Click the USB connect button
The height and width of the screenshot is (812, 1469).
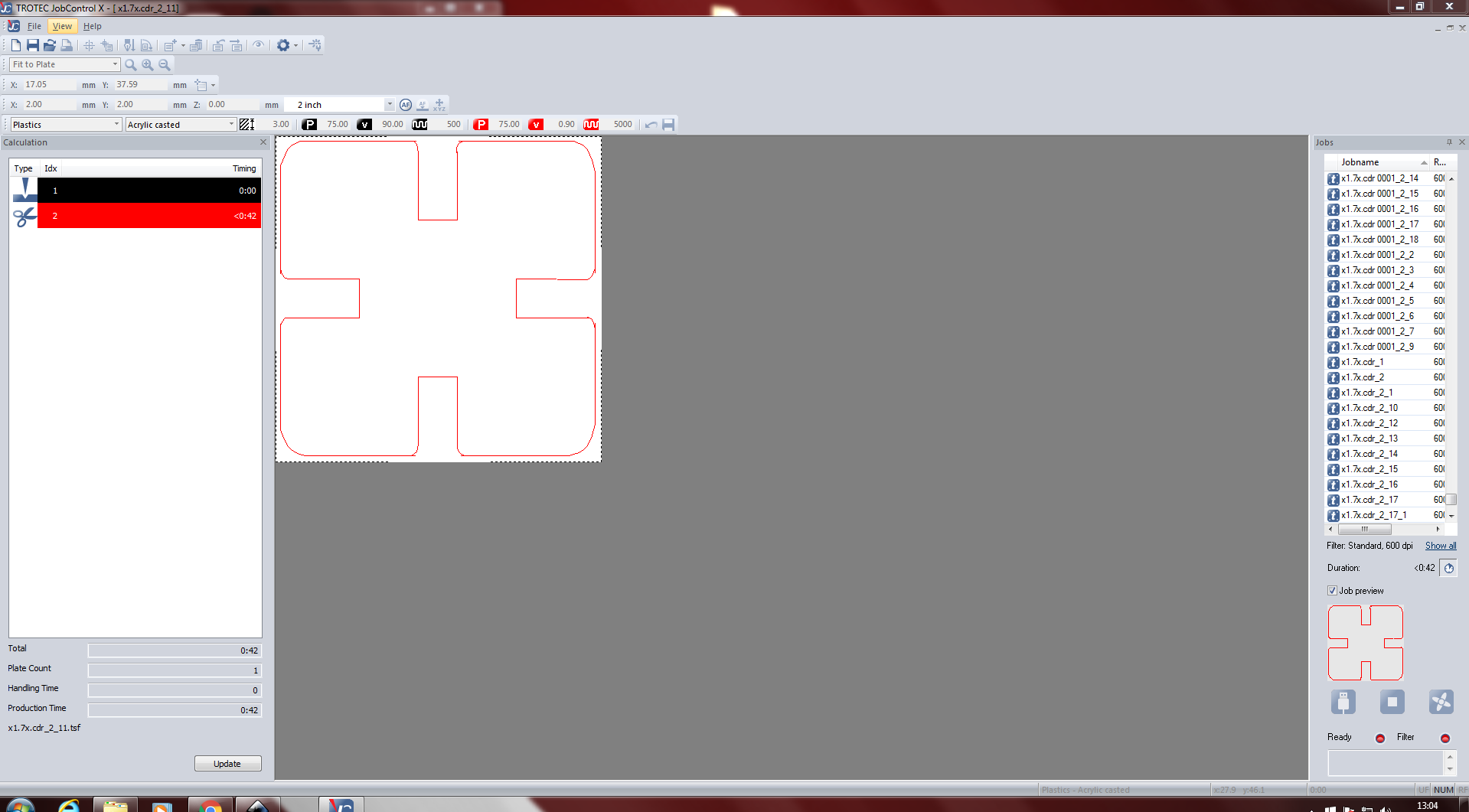pos(1343,702)
